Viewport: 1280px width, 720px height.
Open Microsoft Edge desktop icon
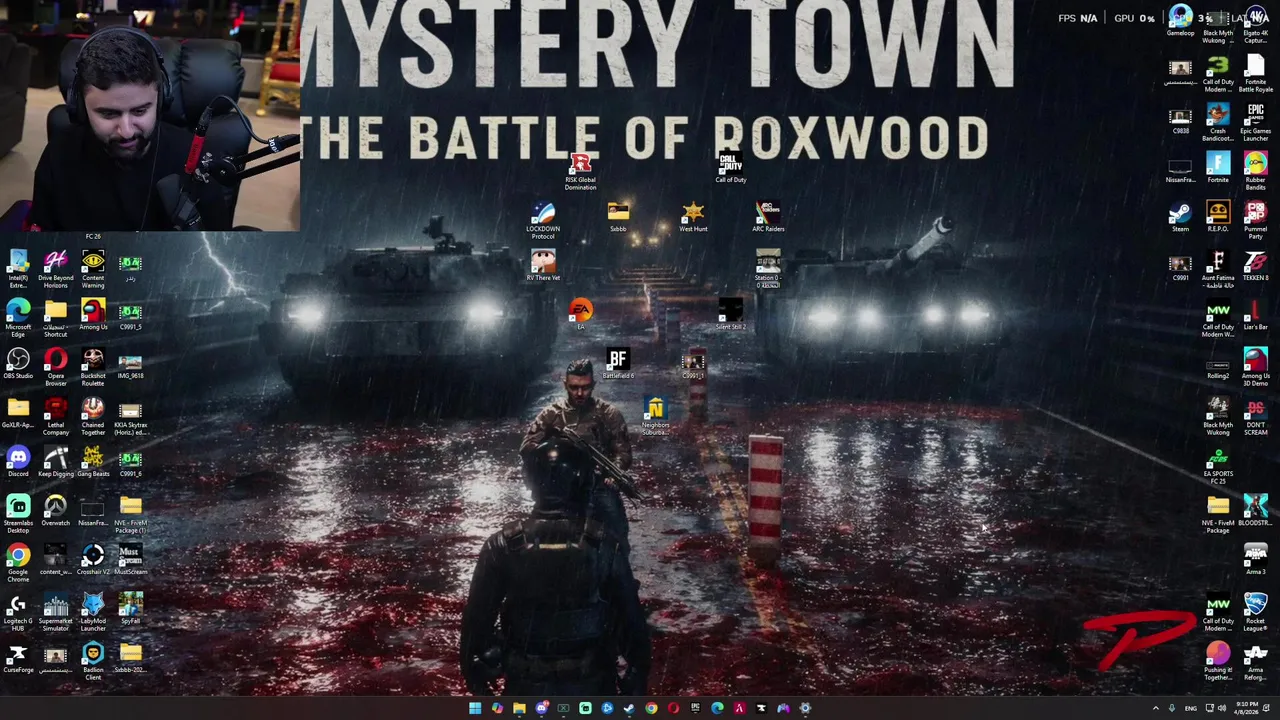coord(18,317)
